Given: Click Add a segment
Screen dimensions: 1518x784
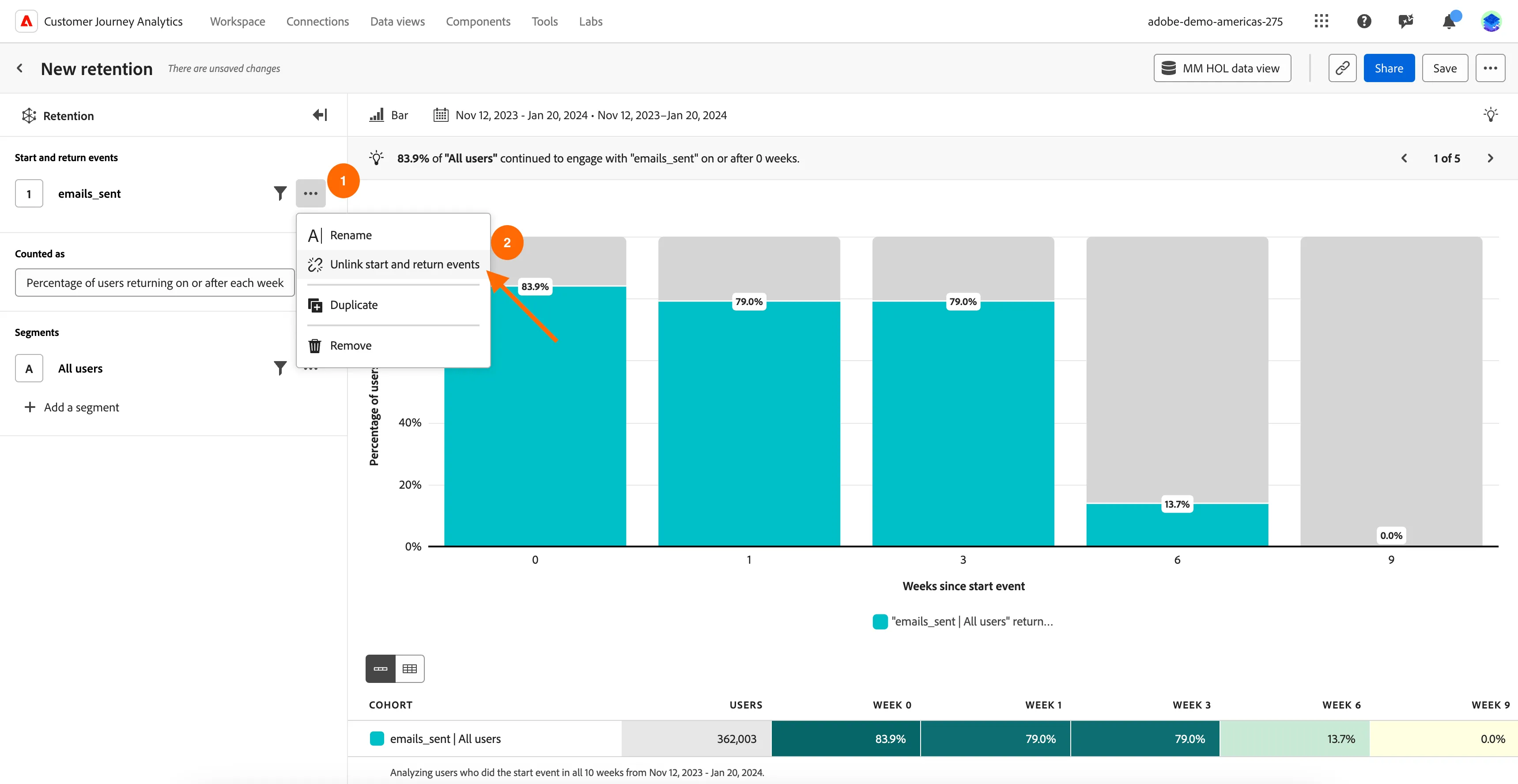Looking at the screenshot, I should point(71,407).
